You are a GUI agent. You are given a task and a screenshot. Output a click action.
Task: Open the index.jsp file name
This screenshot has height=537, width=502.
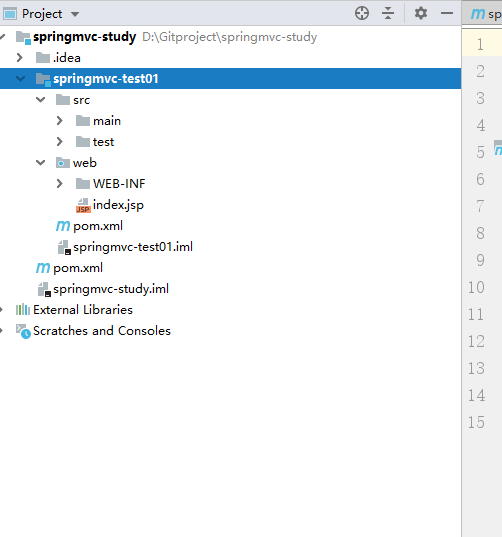pos(118,205)
